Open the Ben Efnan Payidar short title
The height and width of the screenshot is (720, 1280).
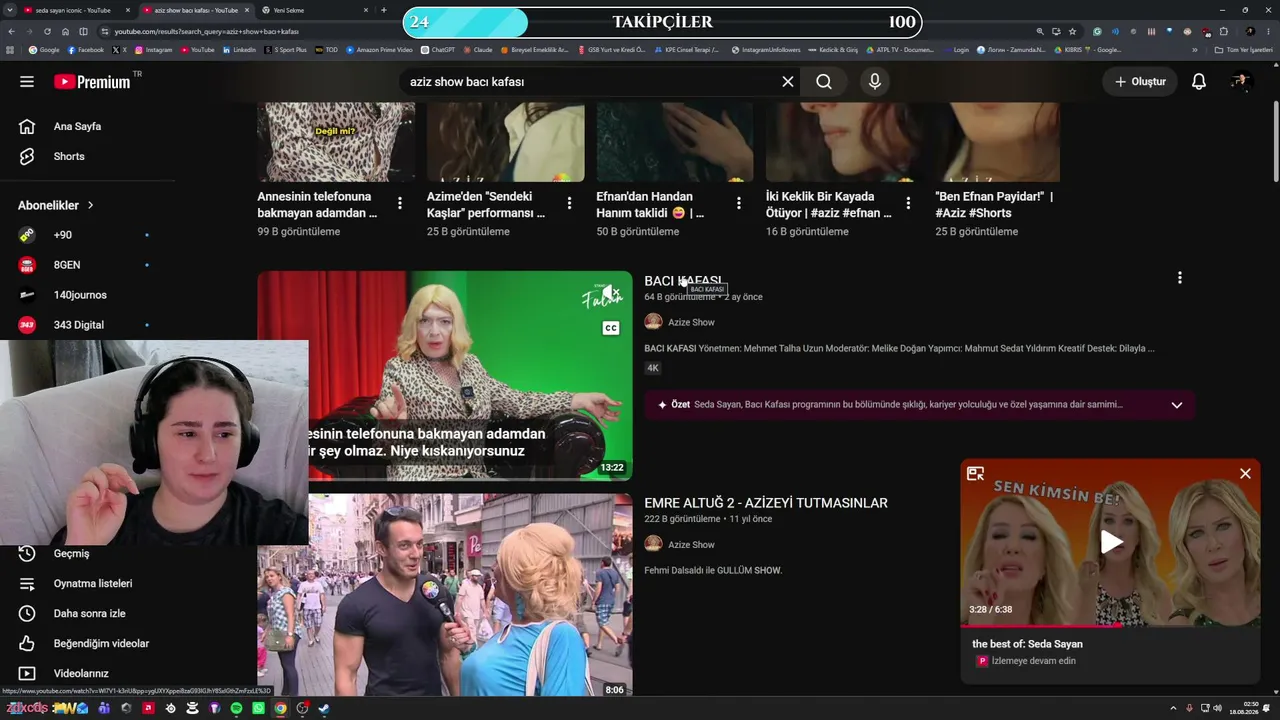tap(994, 205)
